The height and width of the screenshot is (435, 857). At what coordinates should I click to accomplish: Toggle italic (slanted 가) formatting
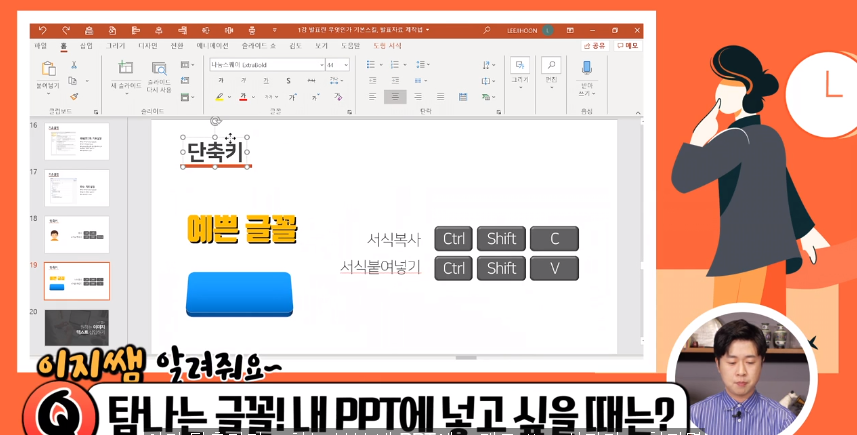(x=243, y=81)
